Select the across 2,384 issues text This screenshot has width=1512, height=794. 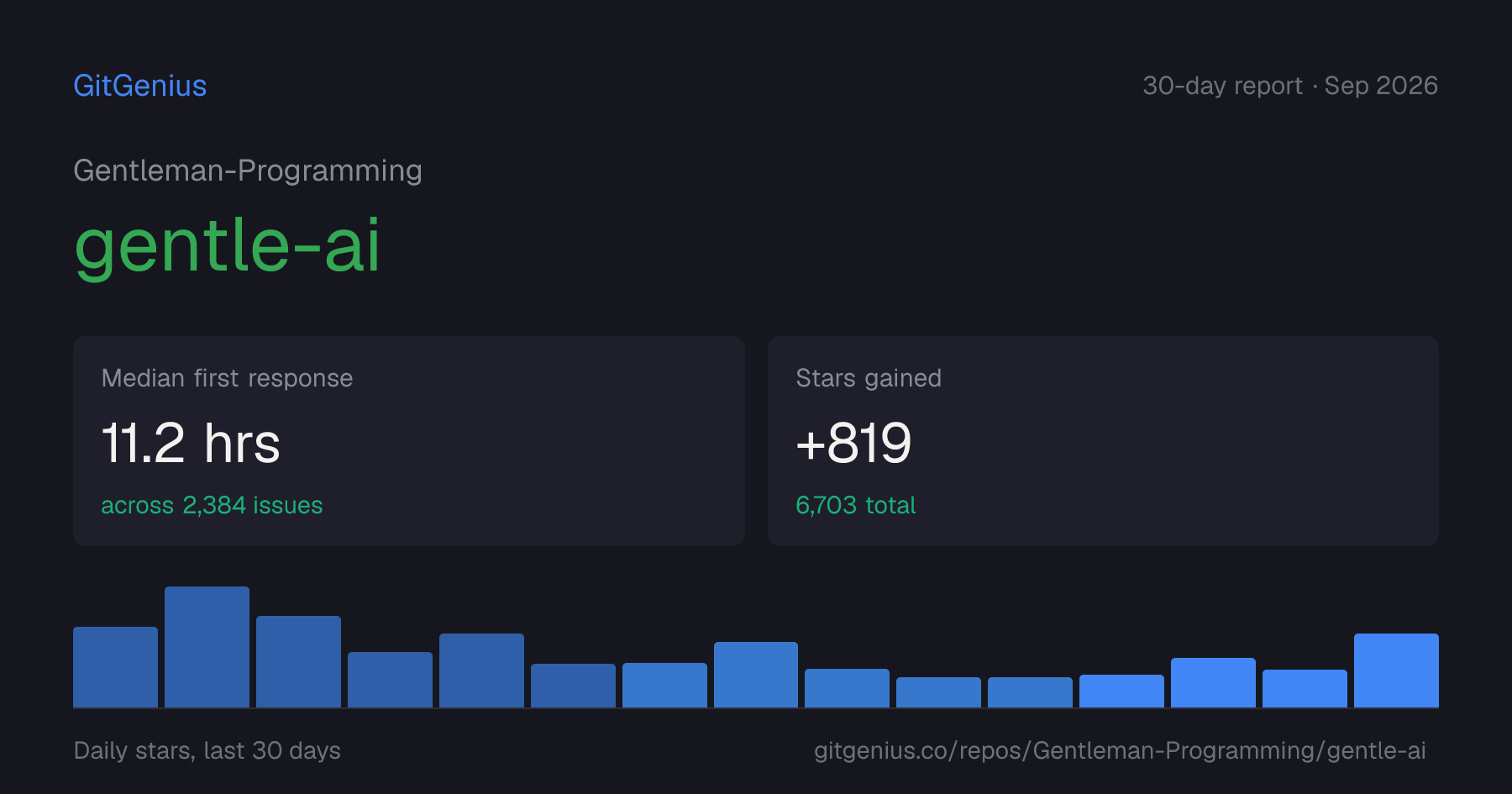(x=212, y=505)
